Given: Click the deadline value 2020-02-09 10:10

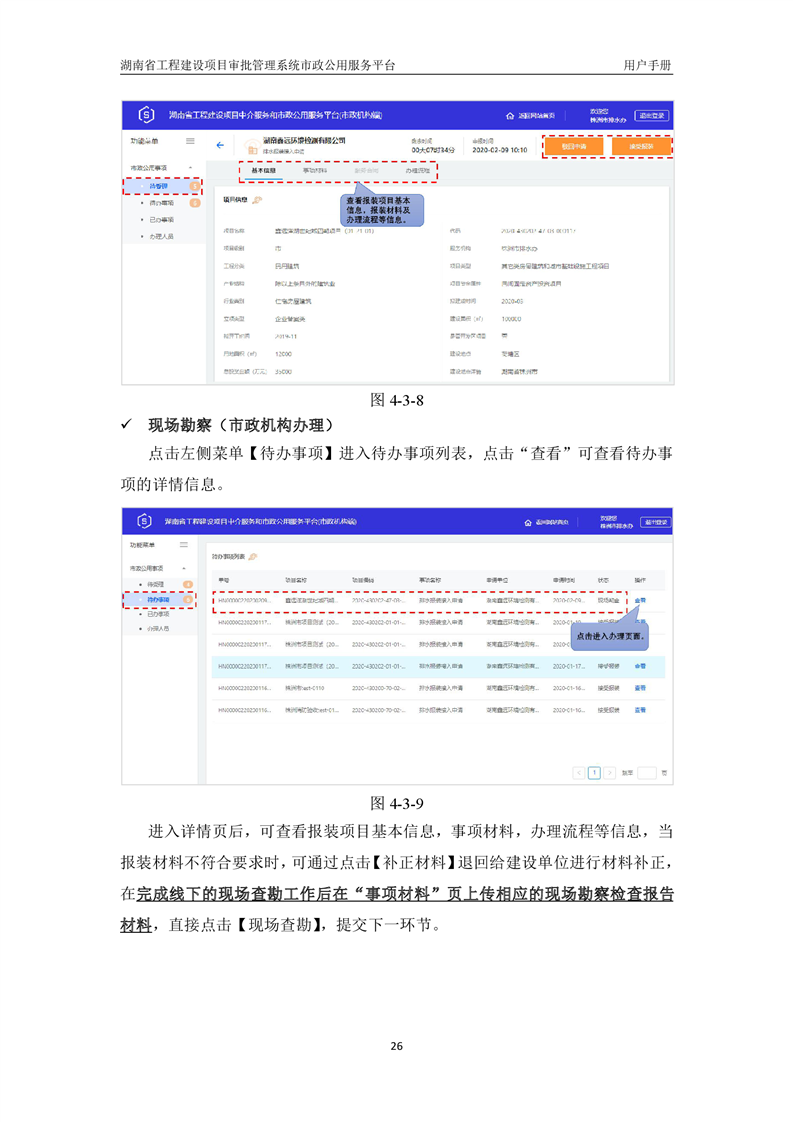Looking at the screenshot, I should coord(500,150).
